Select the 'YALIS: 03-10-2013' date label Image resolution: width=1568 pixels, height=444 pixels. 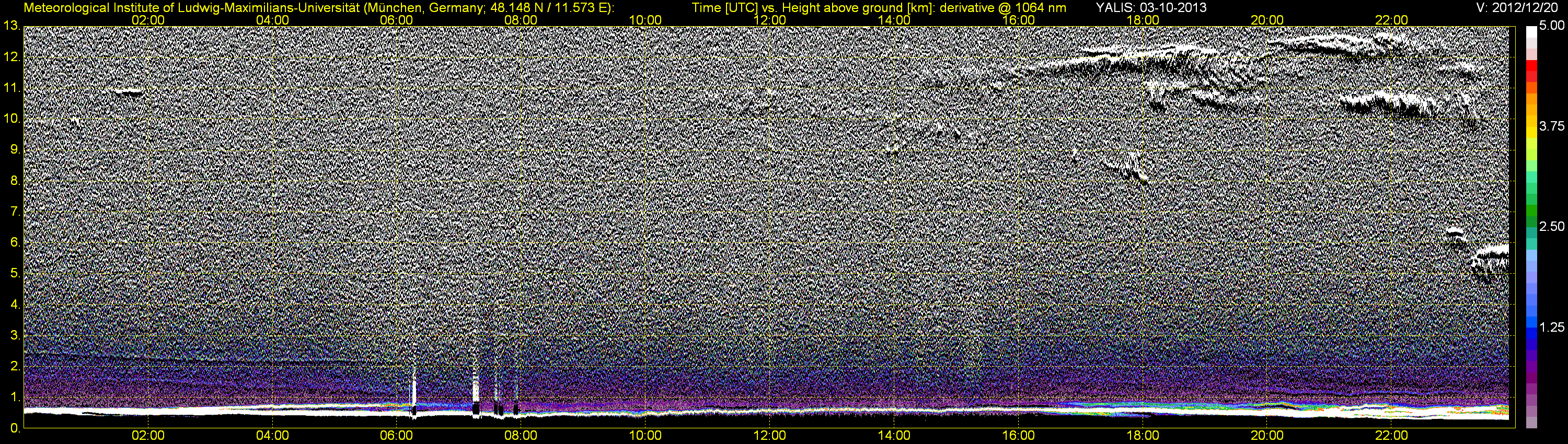[x=1151, y=8]
